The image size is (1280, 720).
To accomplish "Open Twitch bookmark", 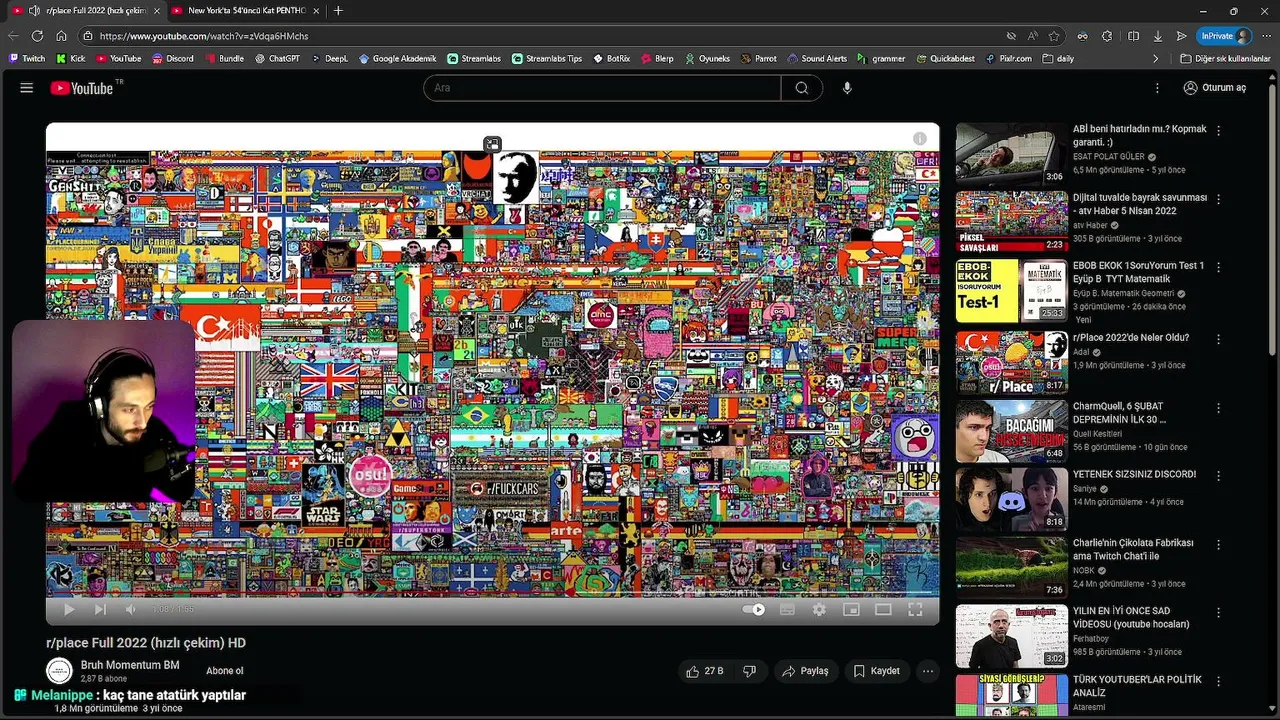I will [26, 59].
